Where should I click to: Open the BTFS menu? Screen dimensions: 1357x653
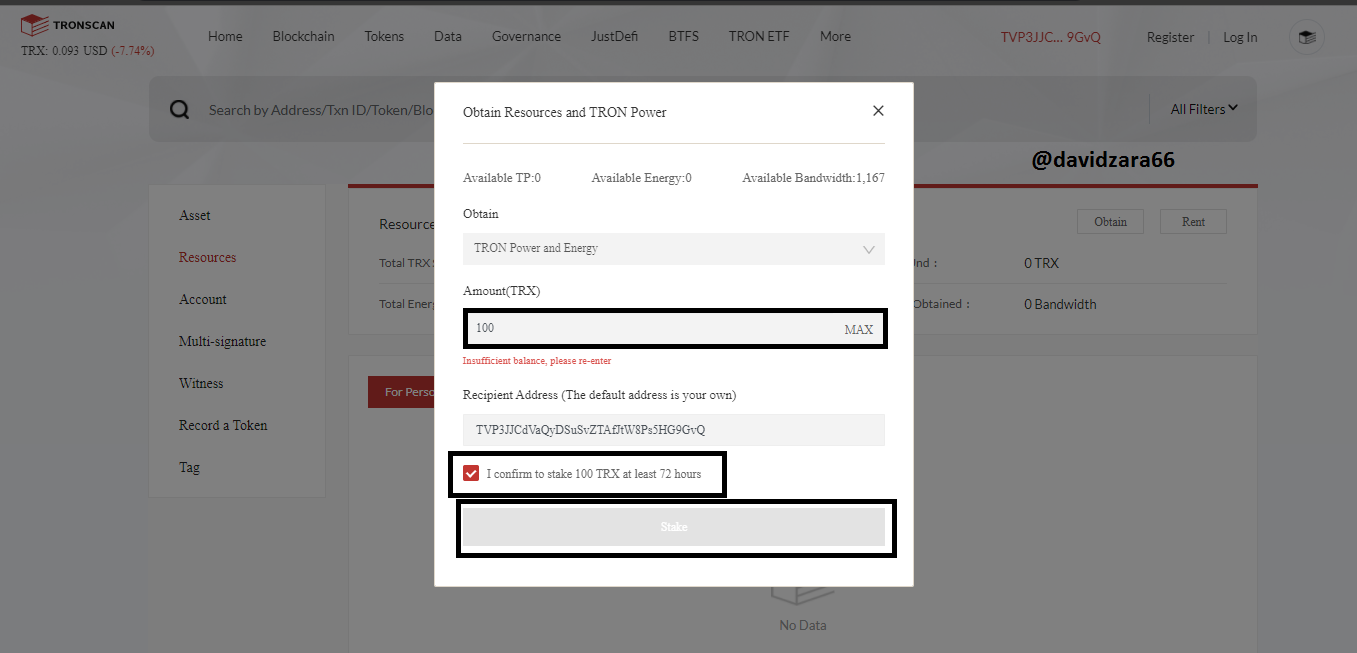[684, 36]
